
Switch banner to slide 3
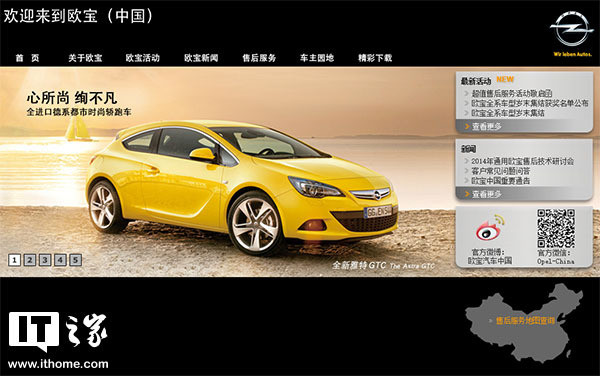[45, 260]
